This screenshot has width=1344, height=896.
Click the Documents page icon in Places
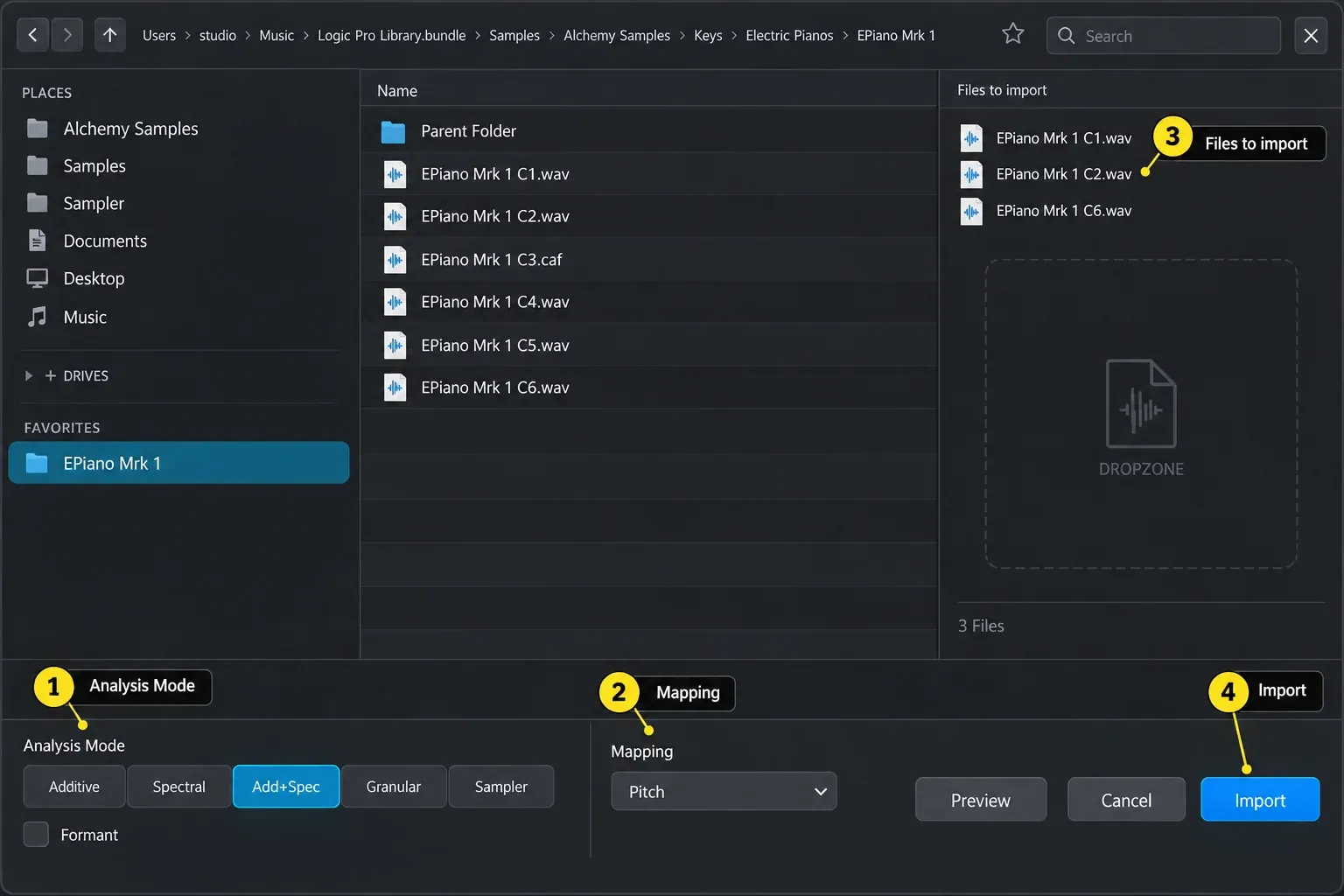pyautogui.click(x=38, y=241)
